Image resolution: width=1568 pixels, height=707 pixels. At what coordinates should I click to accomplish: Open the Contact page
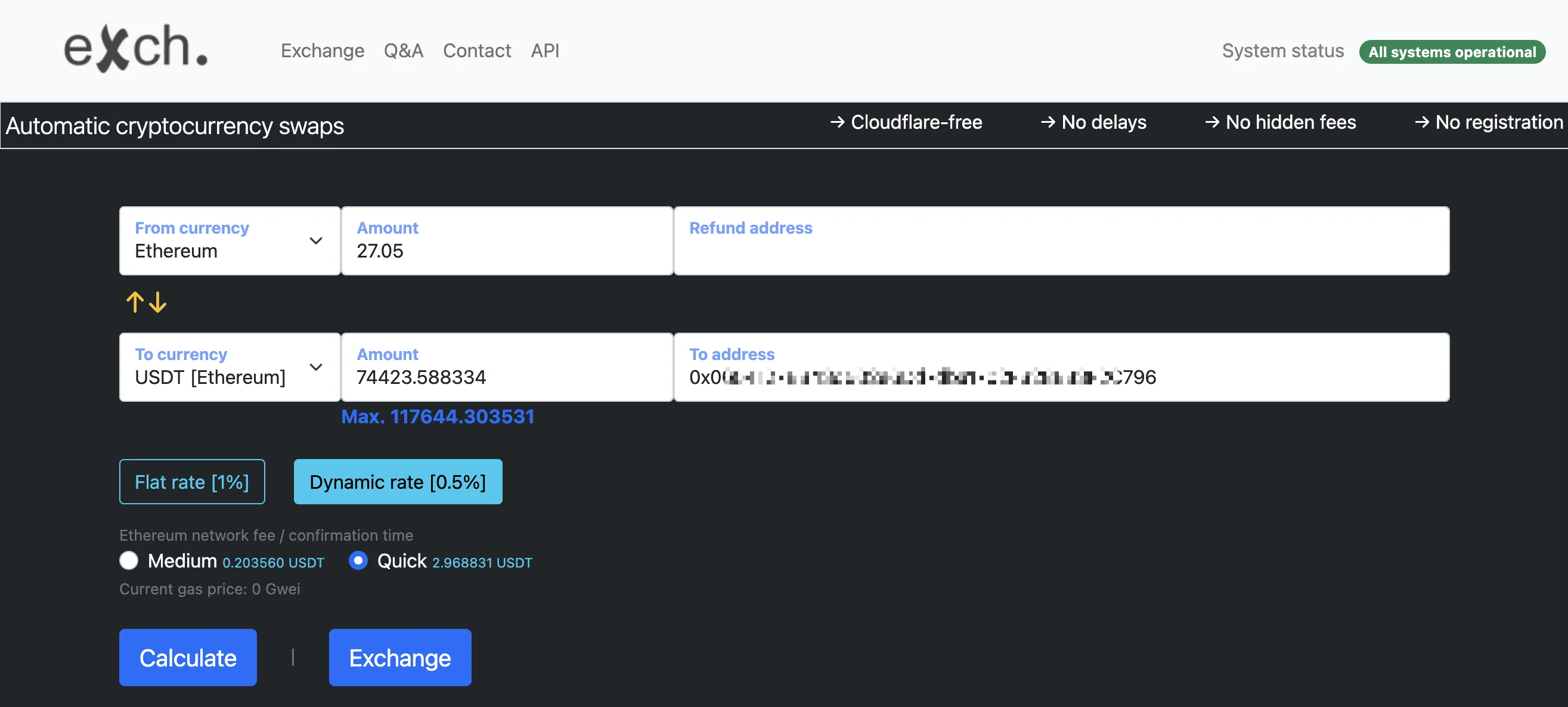(476, 51)
